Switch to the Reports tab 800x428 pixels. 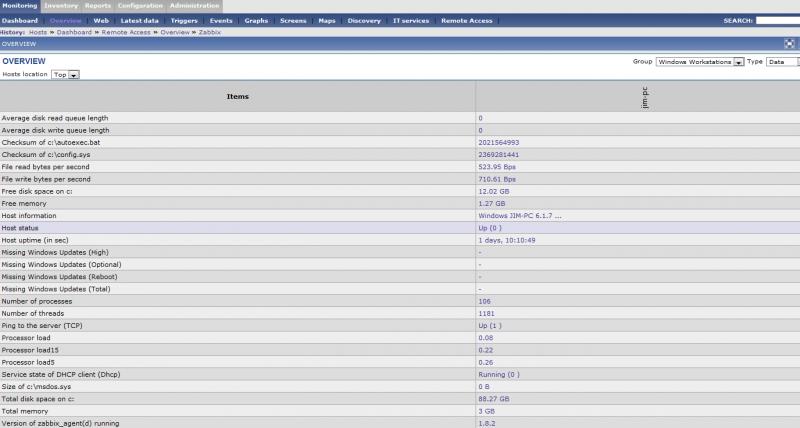[x=97, y=6]
